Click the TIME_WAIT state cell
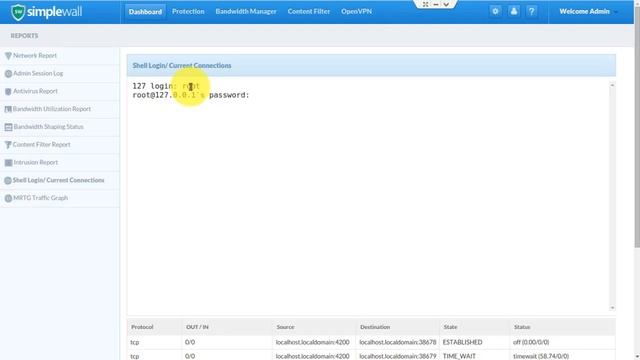Image resolution: width=640 pixels, height=360 pixels. pos(459,356)
